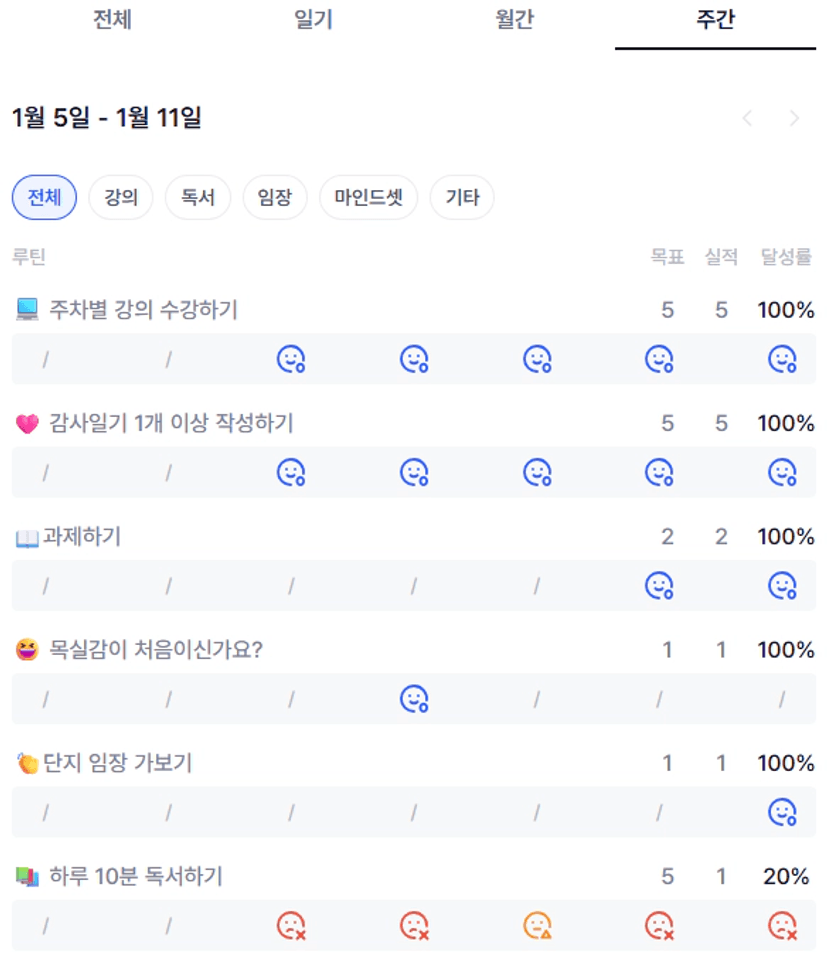Click the laptop icon beside 주차별 강의 수강하기

tap(27, 310)
